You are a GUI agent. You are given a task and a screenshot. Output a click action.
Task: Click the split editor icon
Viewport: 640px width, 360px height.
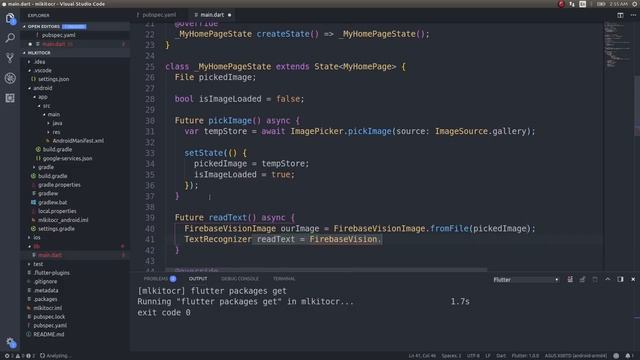point(620,15)
